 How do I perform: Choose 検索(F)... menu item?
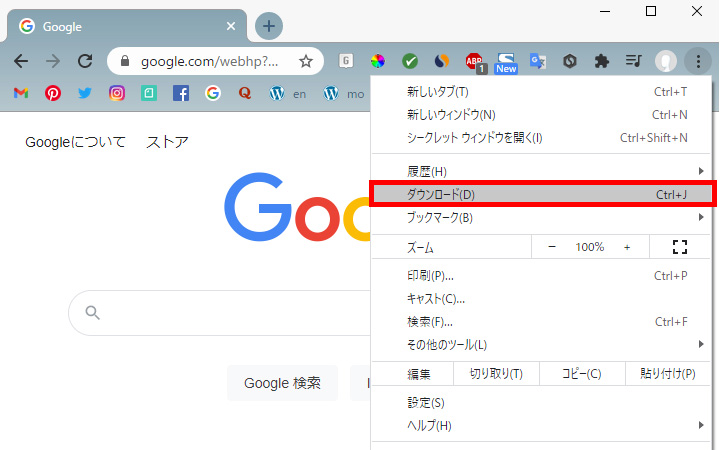tap(541, 322)
